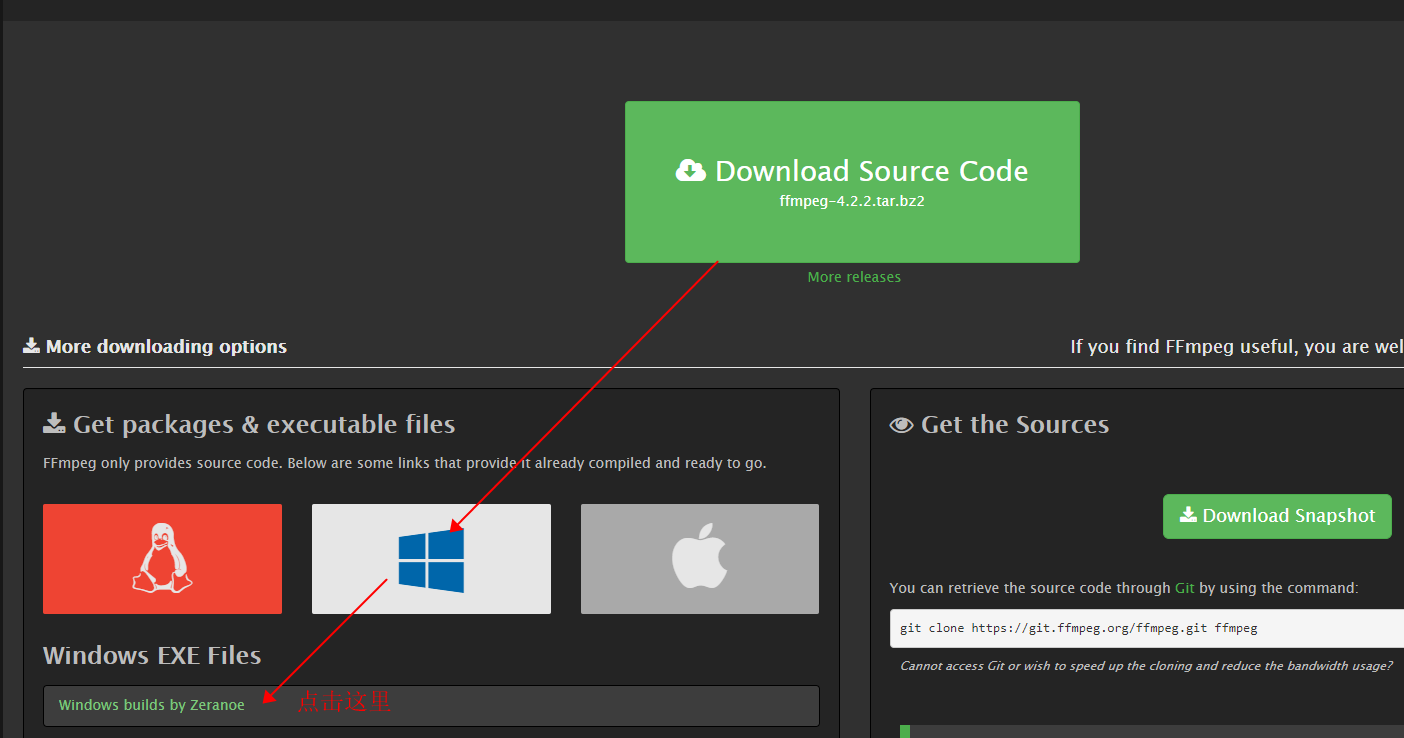Image resolution: width=1404 pixels, height=738 pixels.
Task: Click the ffmpeg-4.2.2.tar.bz2 filename text
Action: click(852, 200)
